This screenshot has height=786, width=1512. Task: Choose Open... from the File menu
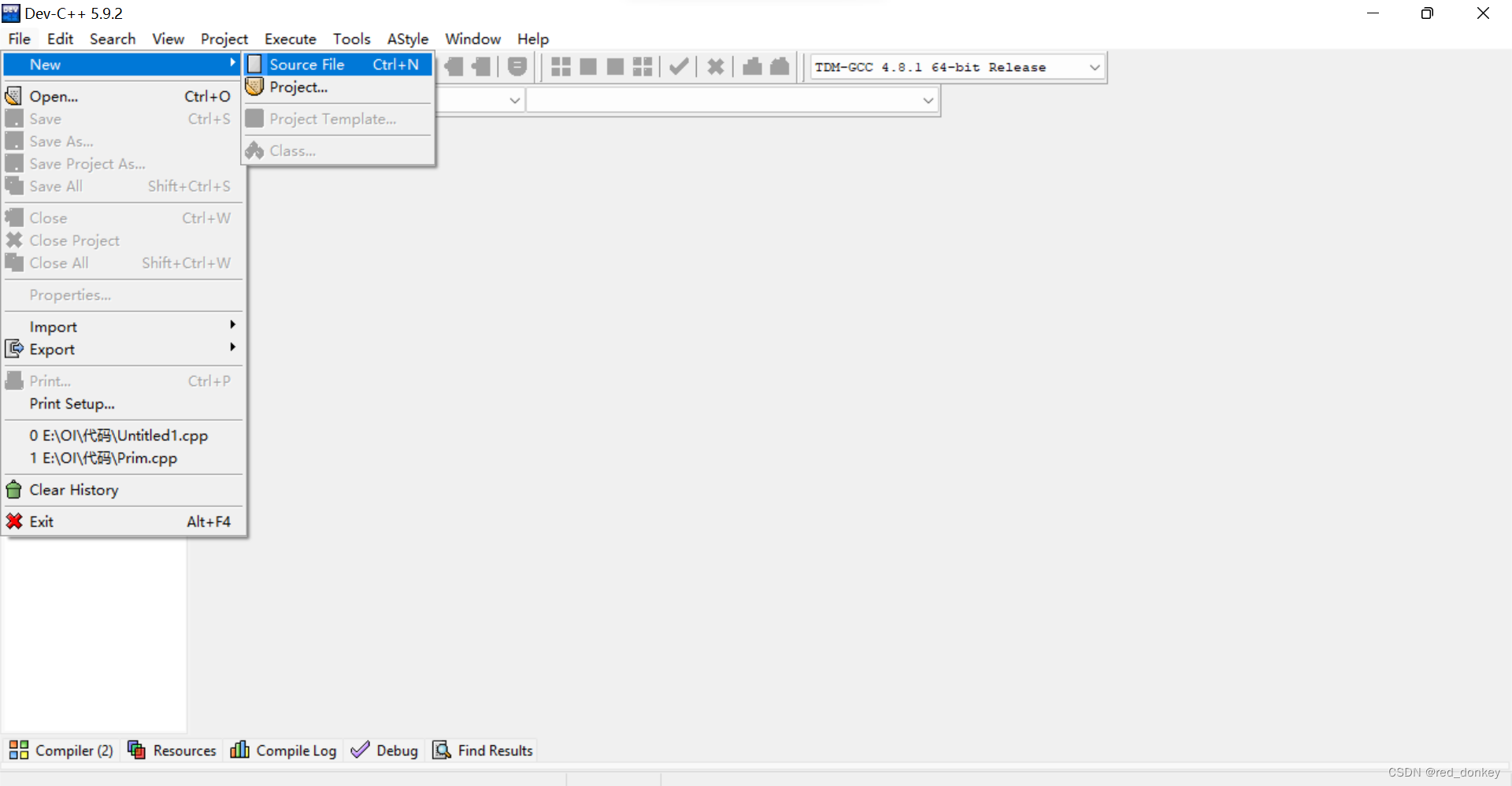click(x=123, y=96)
